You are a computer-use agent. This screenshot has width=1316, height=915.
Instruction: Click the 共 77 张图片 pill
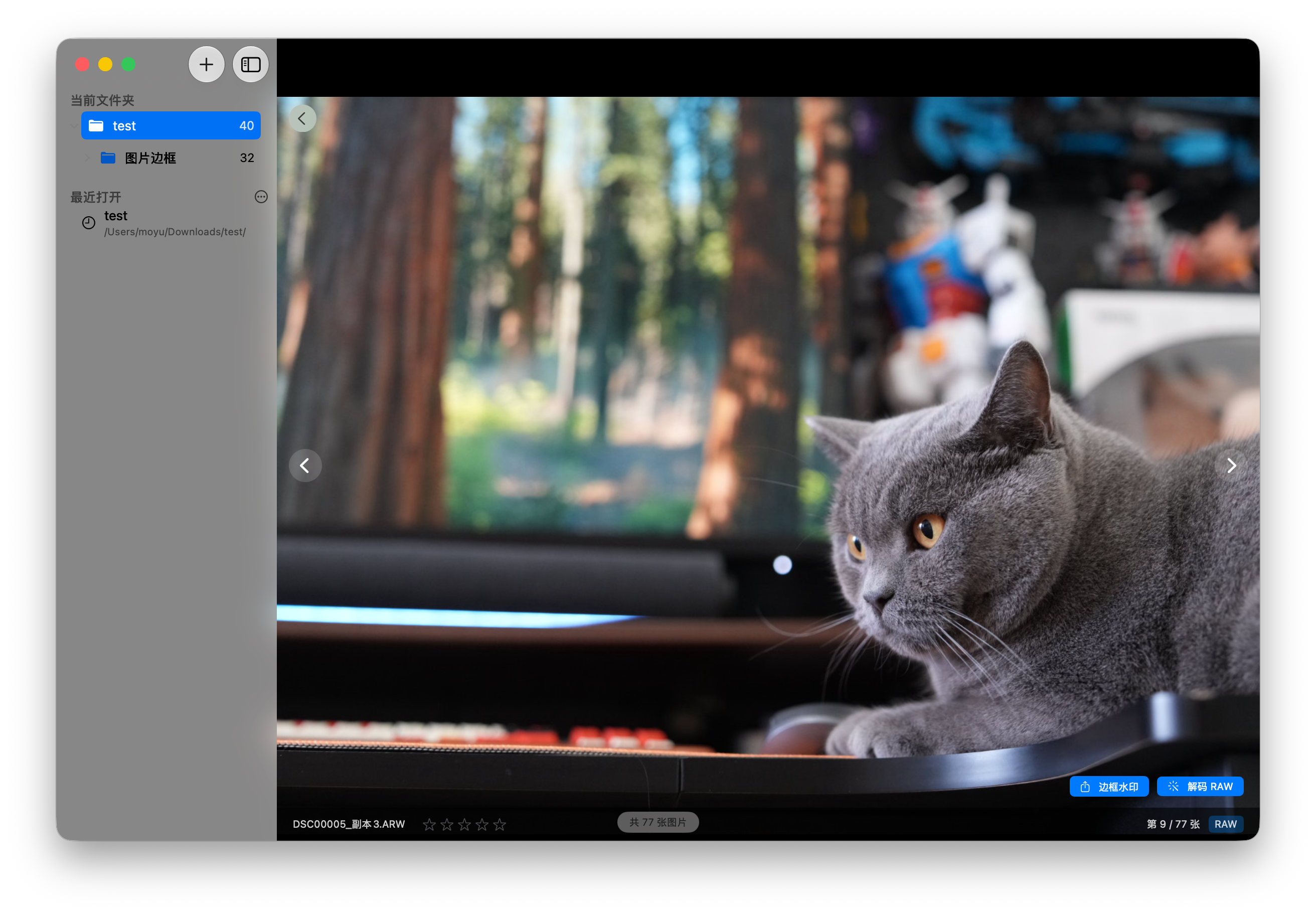click(657, 822)
